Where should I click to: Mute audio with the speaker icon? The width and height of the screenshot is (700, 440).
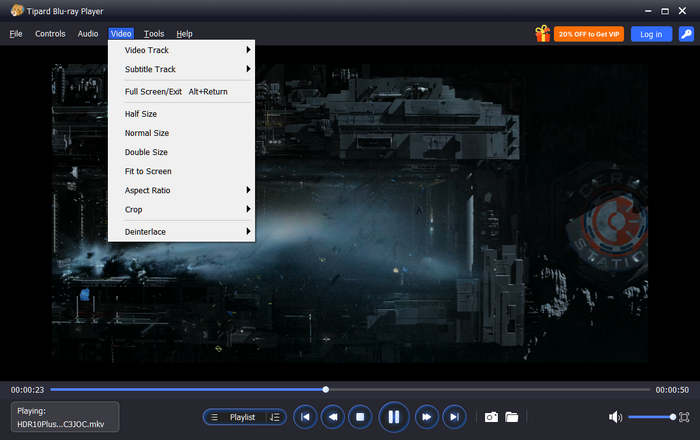click(615, 417)
